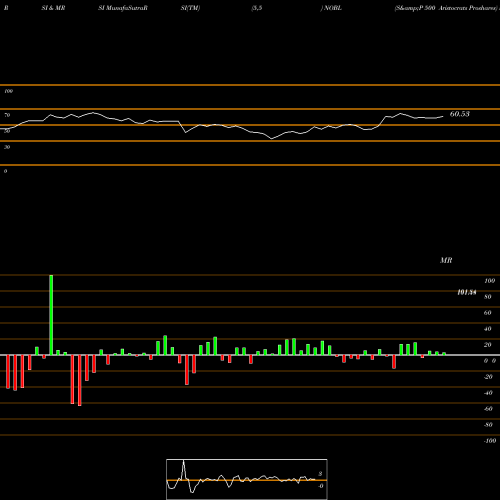Click the 80 label on the MR axis
500x500 pixels.
[488, 297]
